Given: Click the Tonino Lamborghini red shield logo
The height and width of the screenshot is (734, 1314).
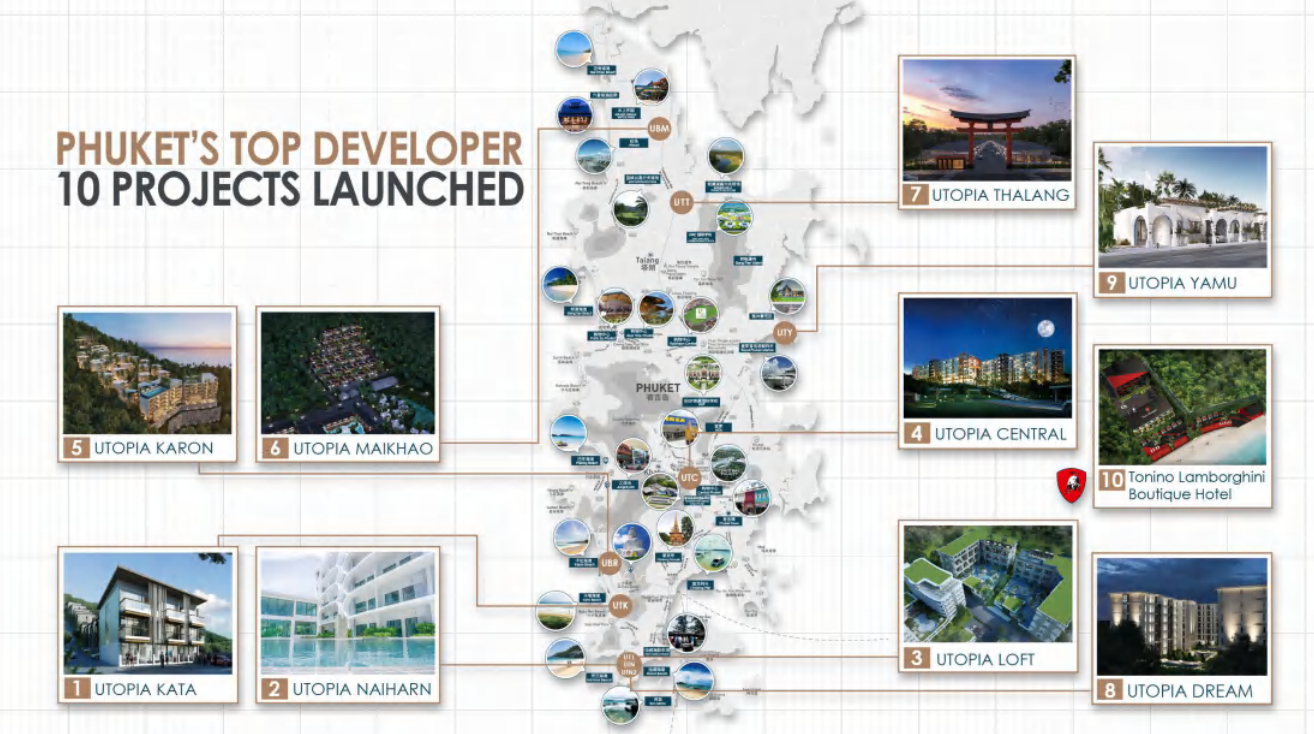Looking at the screenshot, I should pyautogui.click(x=1071, y=485).
